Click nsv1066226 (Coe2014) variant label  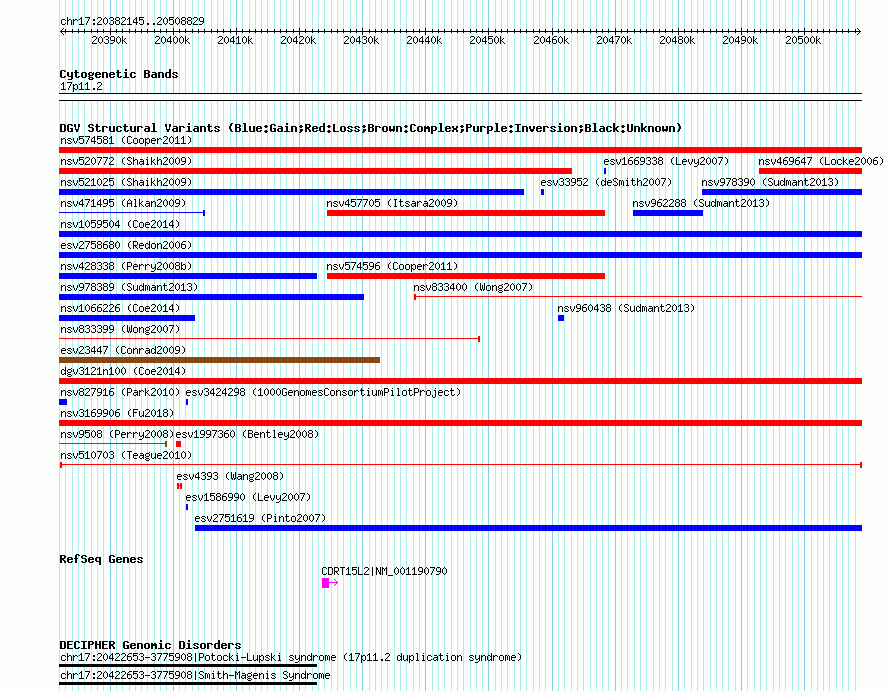120,308
